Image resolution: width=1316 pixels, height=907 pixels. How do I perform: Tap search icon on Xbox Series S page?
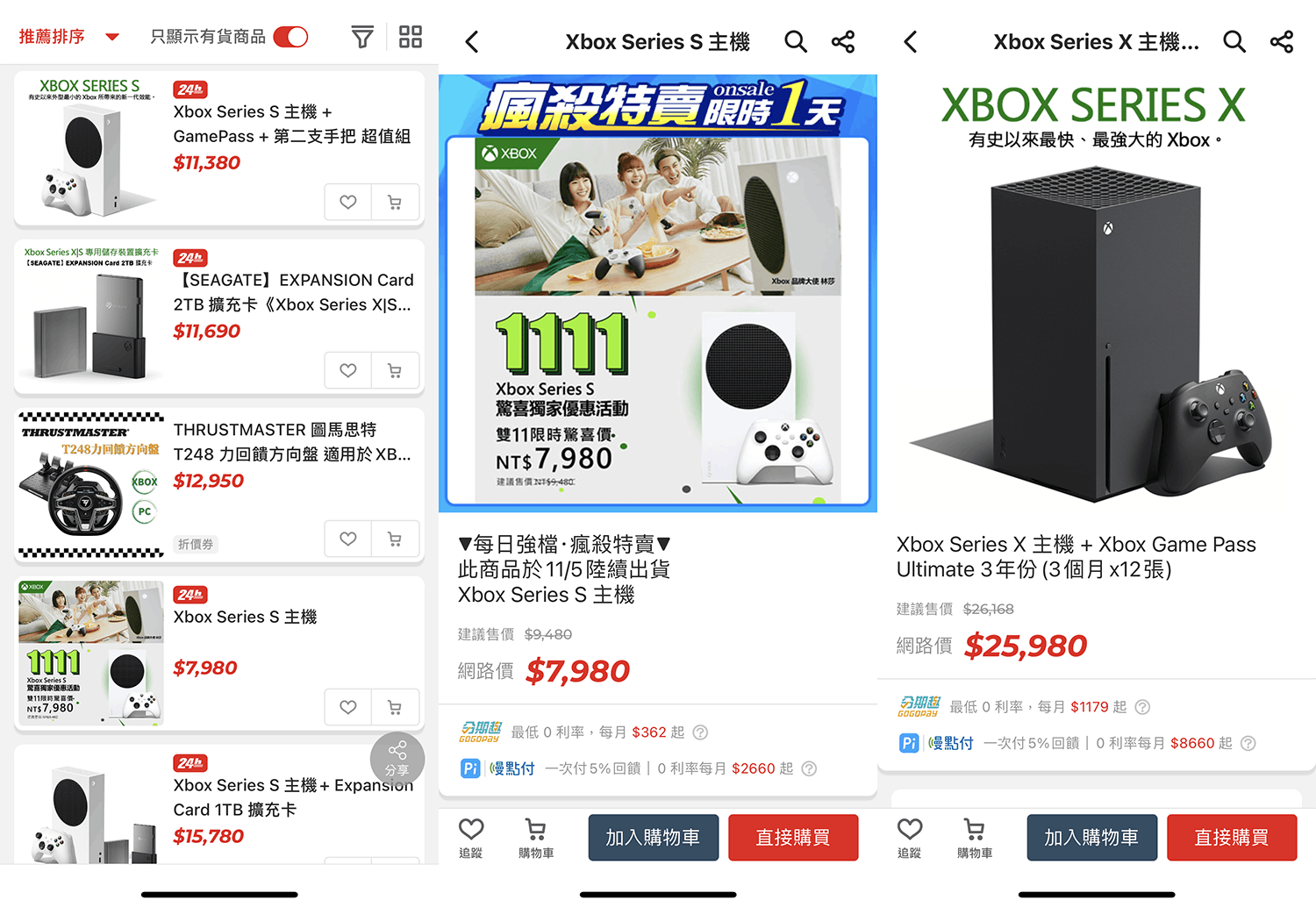point(796,41)
